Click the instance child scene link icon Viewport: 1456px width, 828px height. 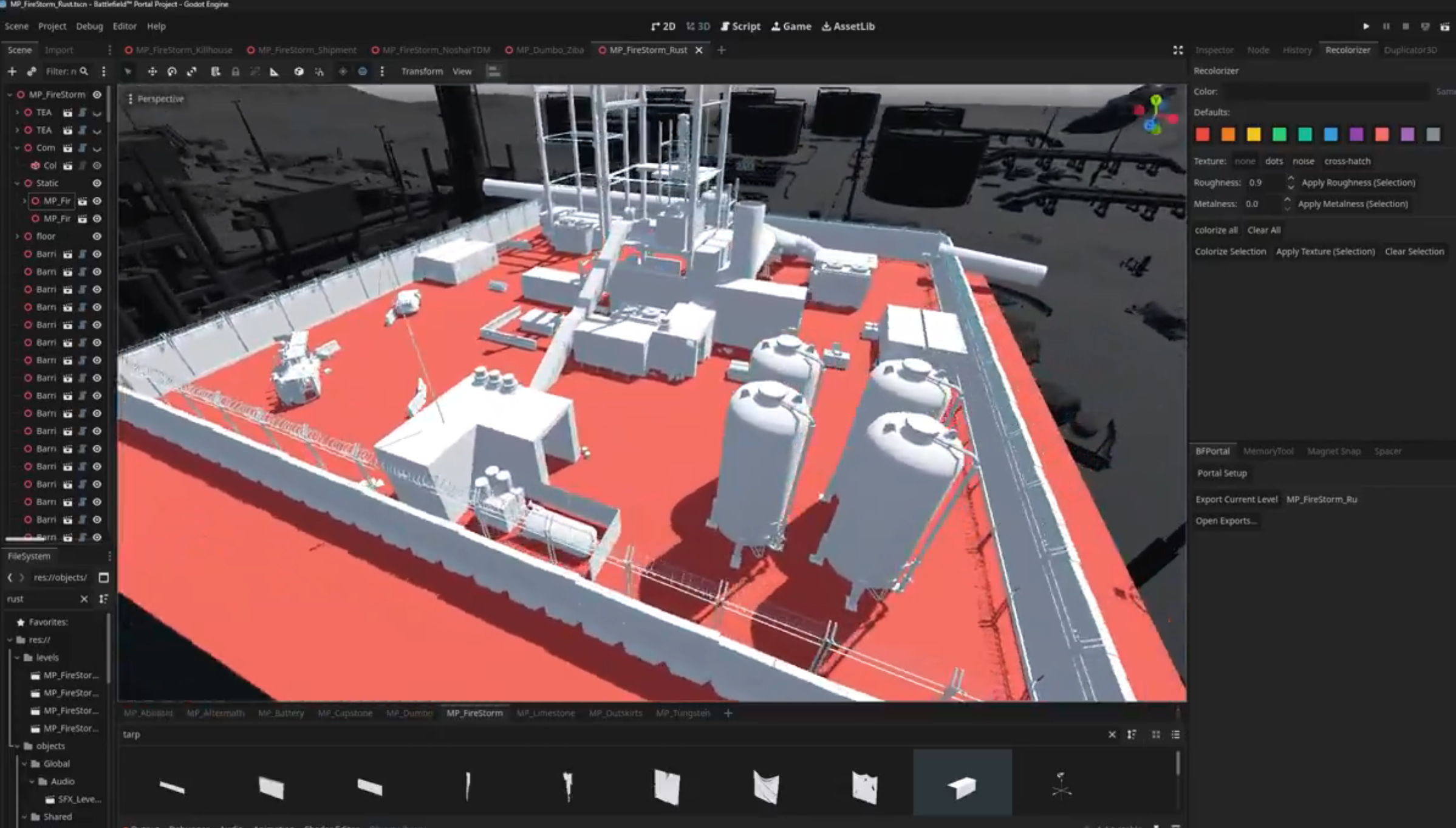pyautogui.click(x=32, y=72)
